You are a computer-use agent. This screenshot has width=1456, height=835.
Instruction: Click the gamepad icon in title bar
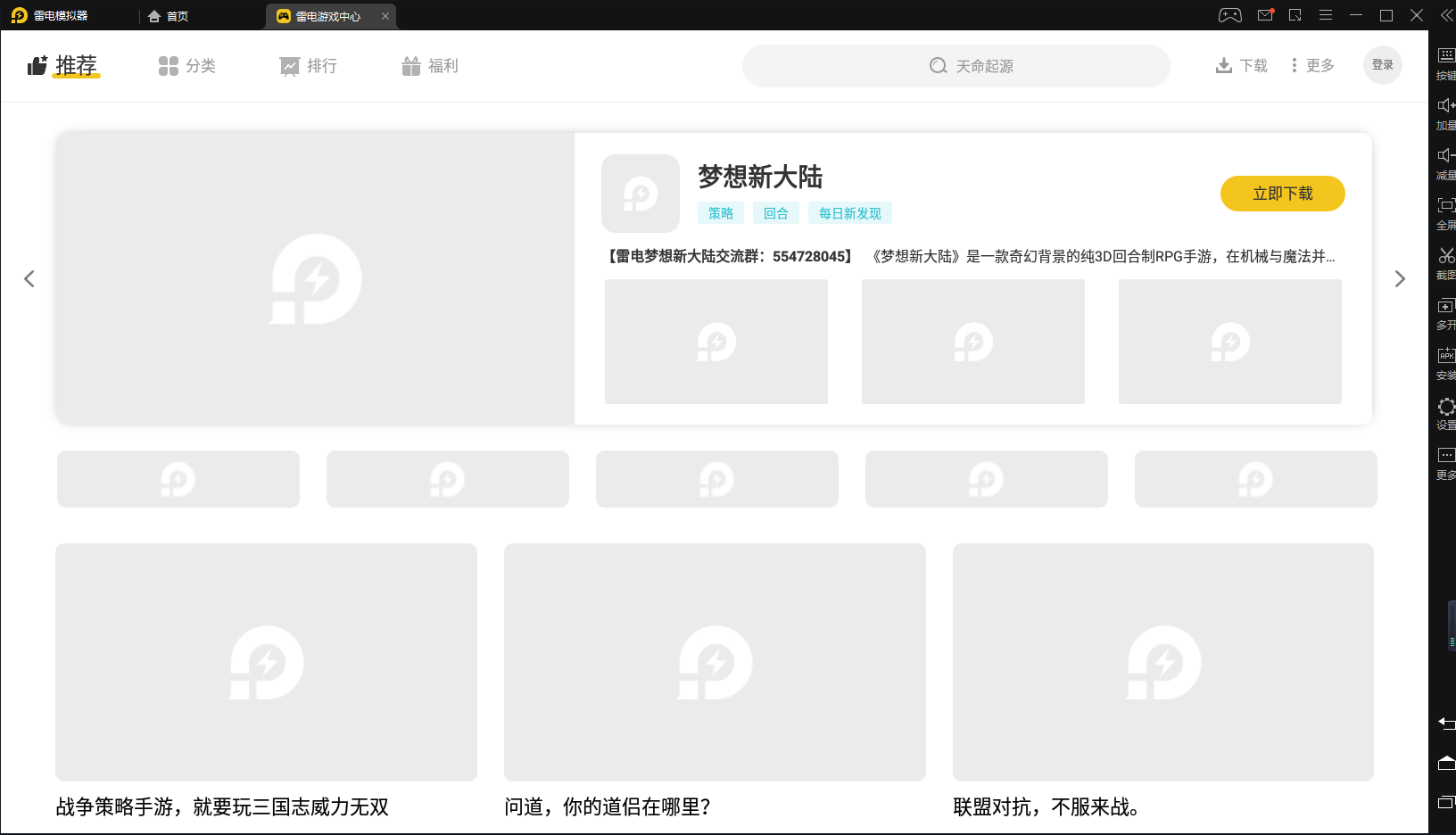click(1230, 15)
